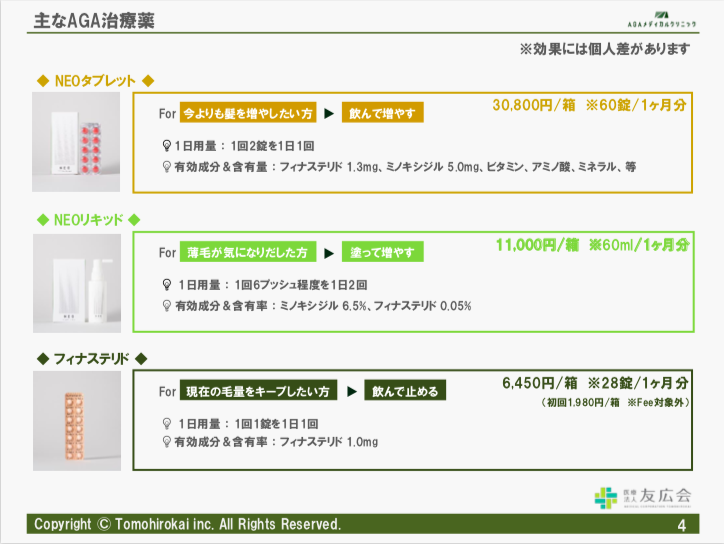Click the ingredient text ミノキシジル 6.5%

point(323,306)
